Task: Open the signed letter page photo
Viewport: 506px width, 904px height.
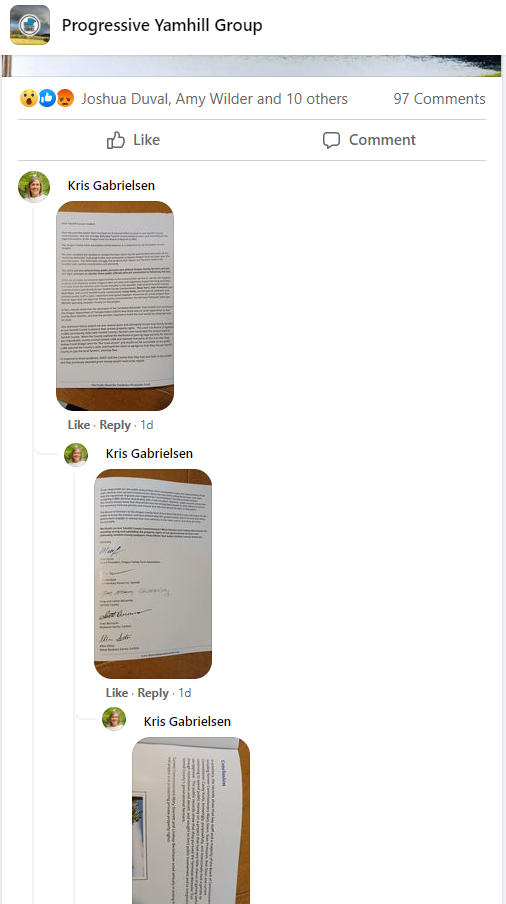Action: 153,574
